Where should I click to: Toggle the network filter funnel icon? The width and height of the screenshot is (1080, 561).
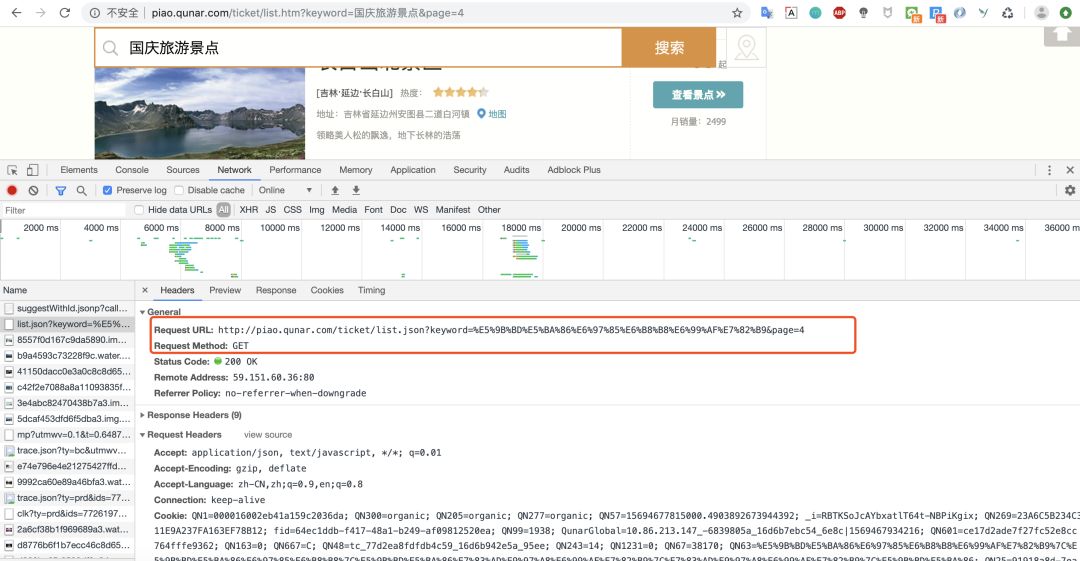point(61,190)
